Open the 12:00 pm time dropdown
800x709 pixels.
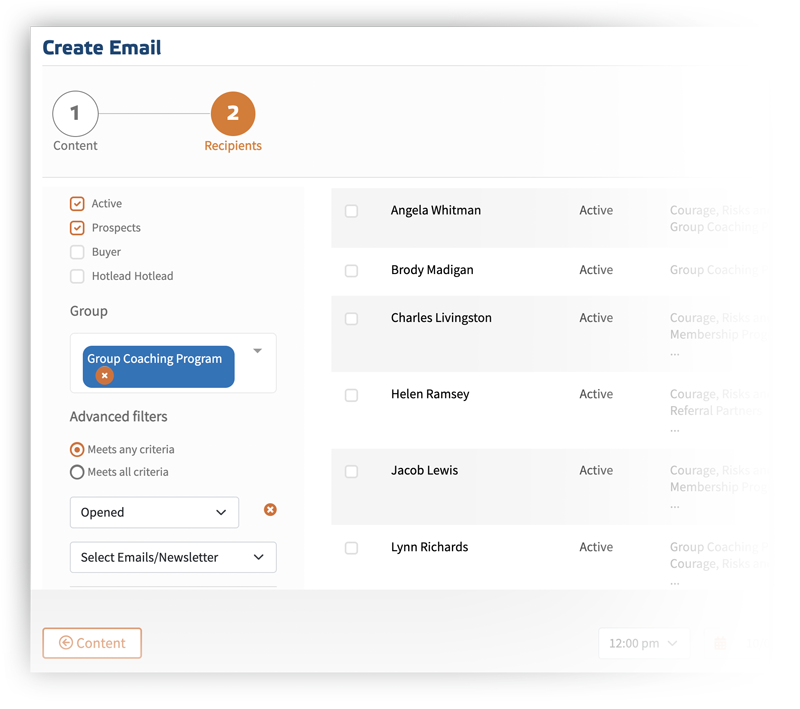click(643, 643)
